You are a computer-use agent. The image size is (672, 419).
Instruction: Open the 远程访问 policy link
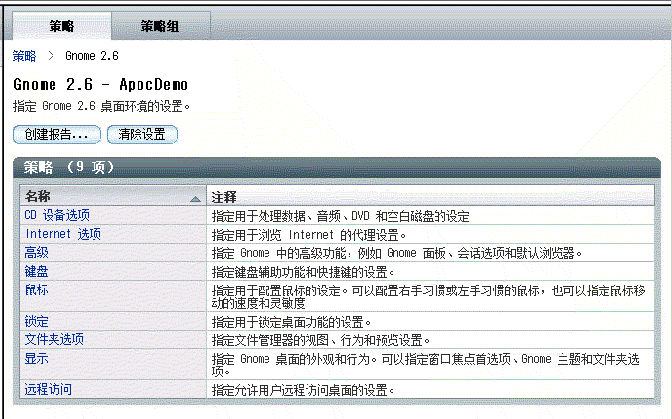tap(48, 389)
